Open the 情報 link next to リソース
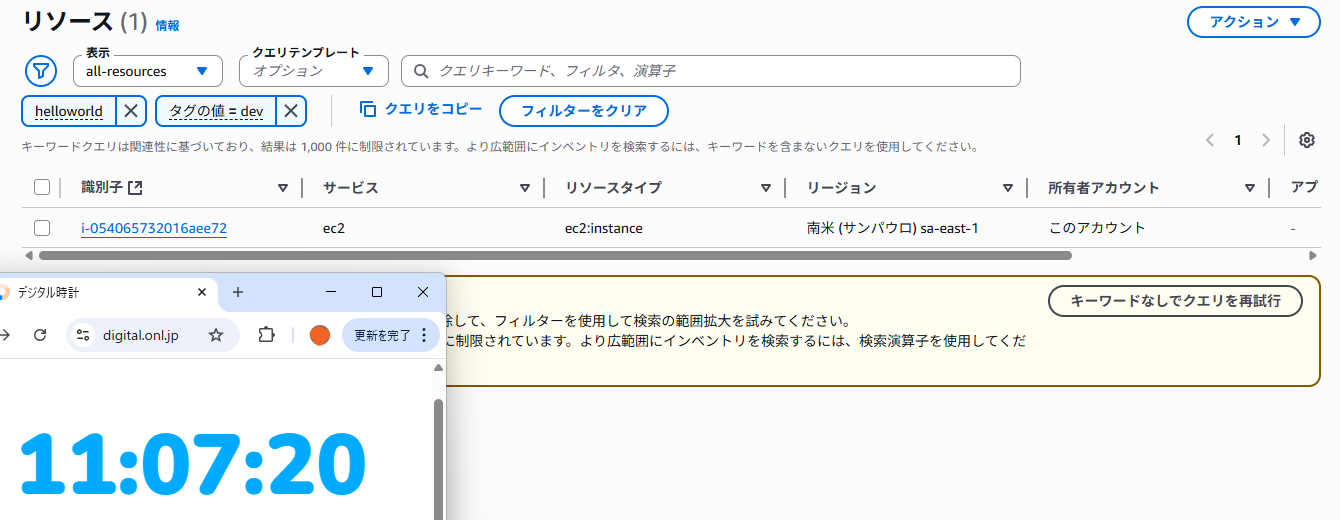The width and height of the screenshot is (1340, 520). pos(167,26)
